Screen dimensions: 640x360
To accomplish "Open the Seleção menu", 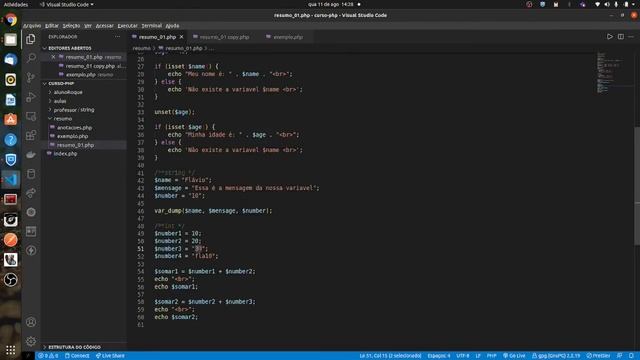I will click(71, 26).
